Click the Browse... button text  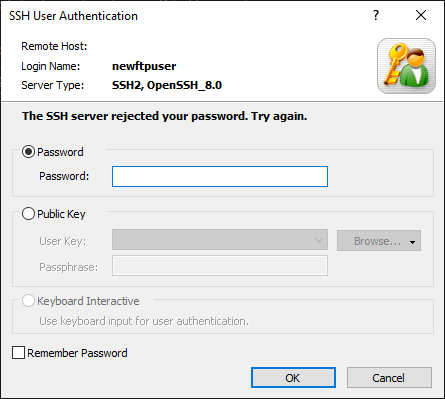[x=377, y=241]
